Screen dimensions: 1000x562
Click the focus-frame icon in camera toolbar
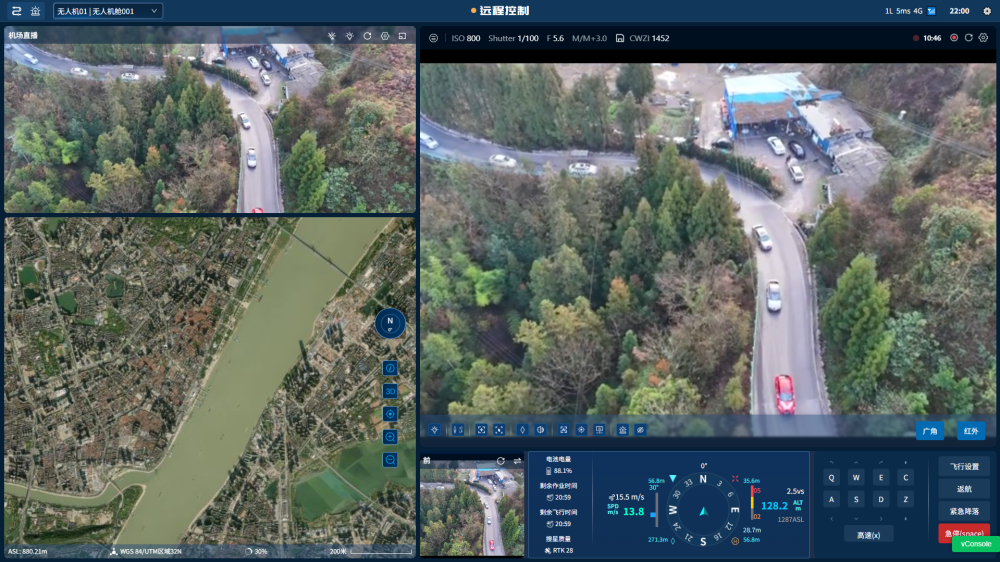(482, 430)
